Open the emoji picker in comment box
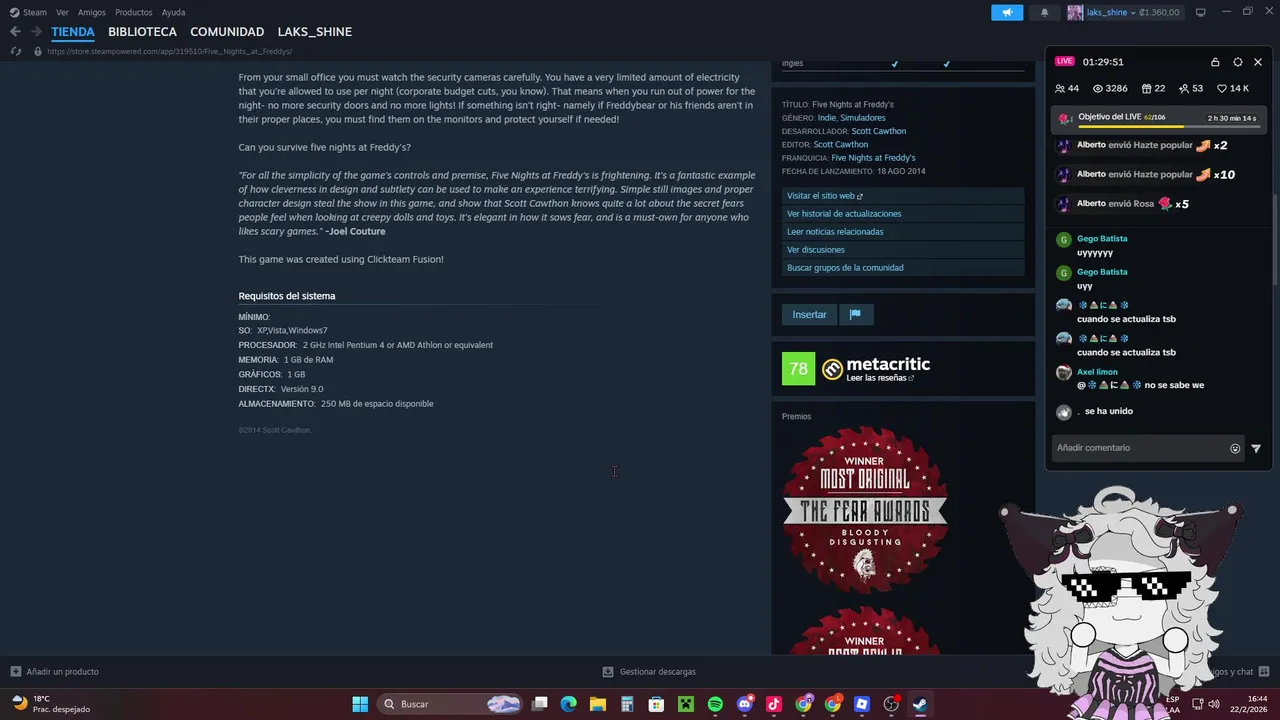 coord(1235,449)
